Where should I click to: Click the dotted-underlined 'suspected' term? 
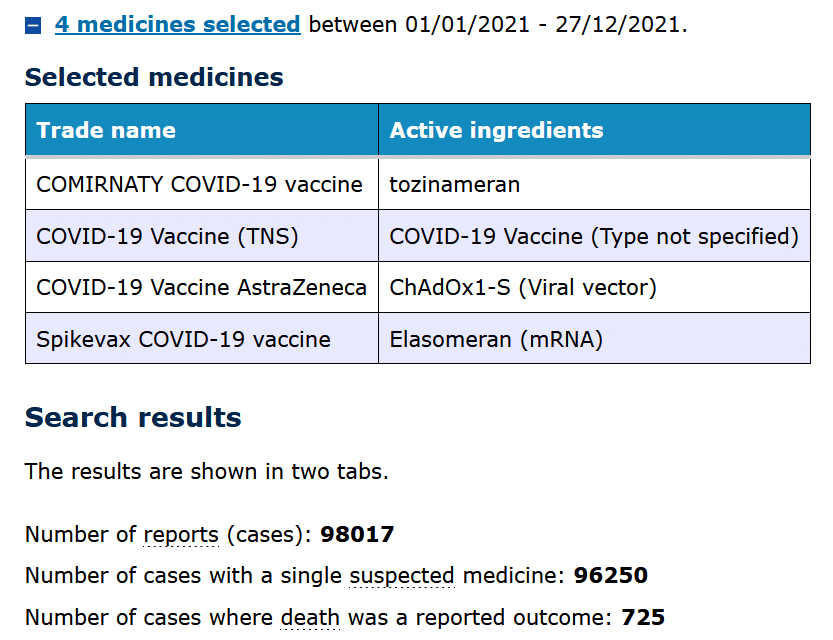[x=402, y=576]
